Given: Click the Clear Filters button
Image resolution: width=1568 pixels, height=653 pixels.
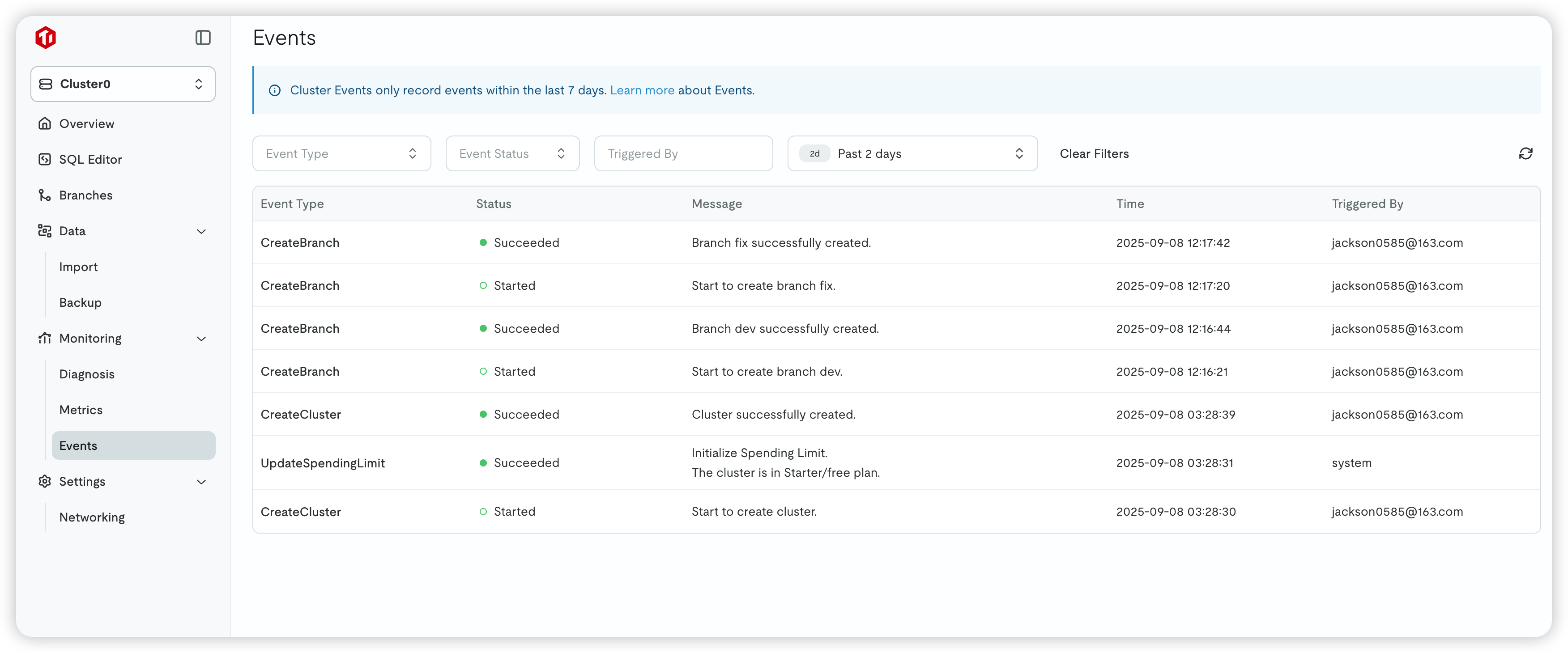Looking at the screenshot, I should coord(1094,153).
